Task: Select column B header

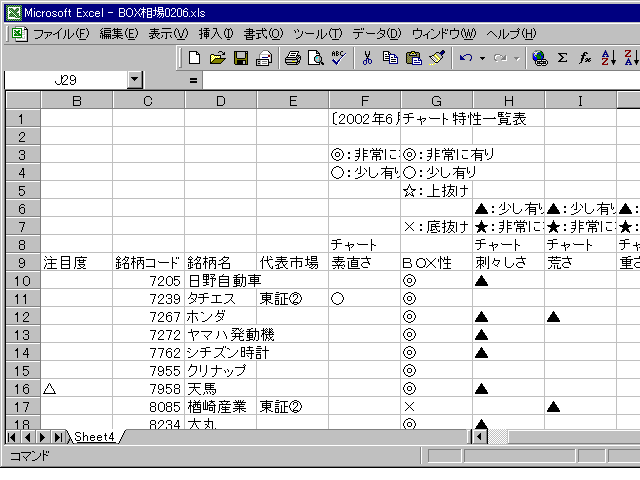Action: [77, 100]
